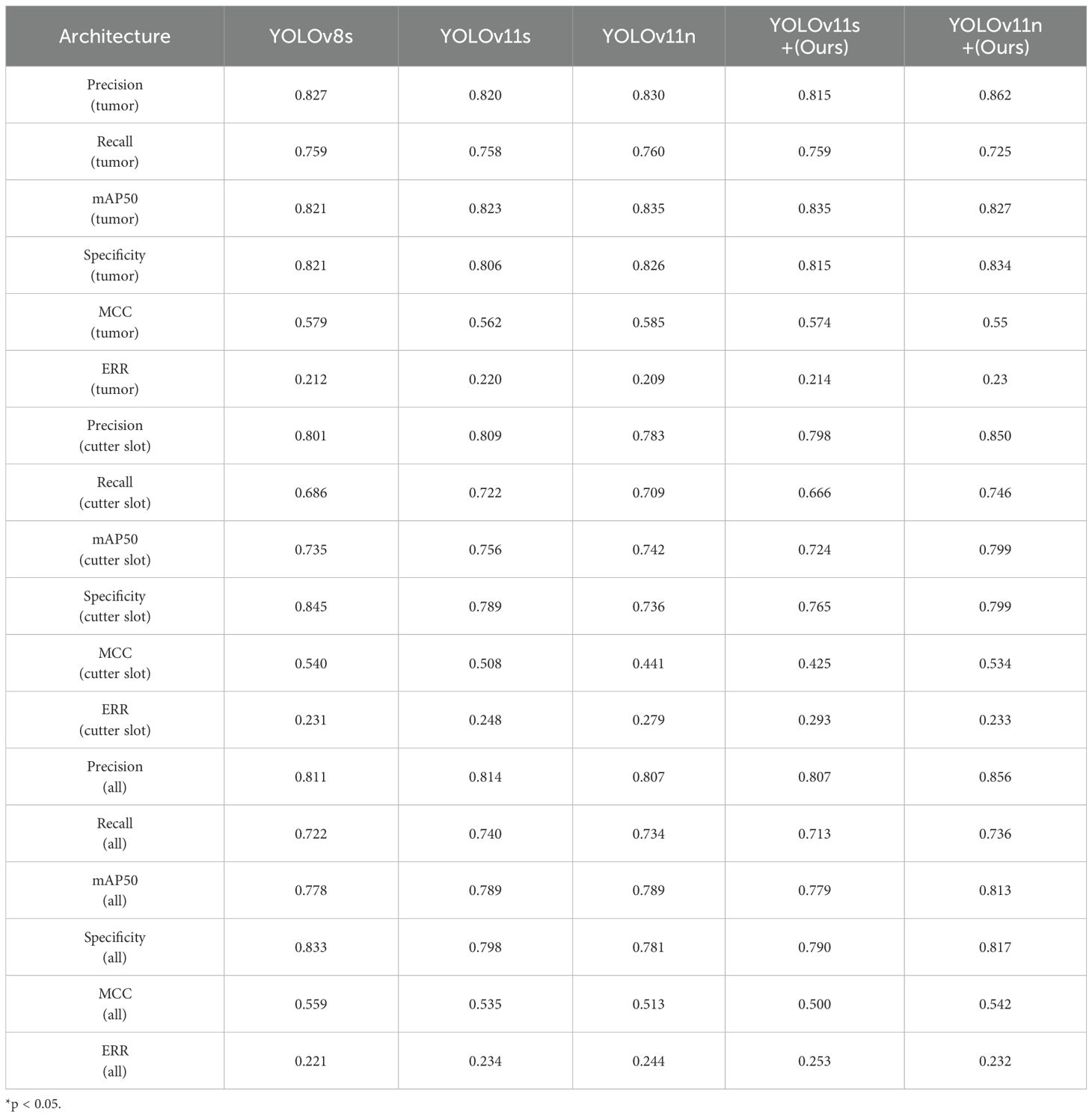Click the 0.55 MCC value cell
Image resolution: width=1092 pixels, height=1117 pixels.
[x=995, y=322]
